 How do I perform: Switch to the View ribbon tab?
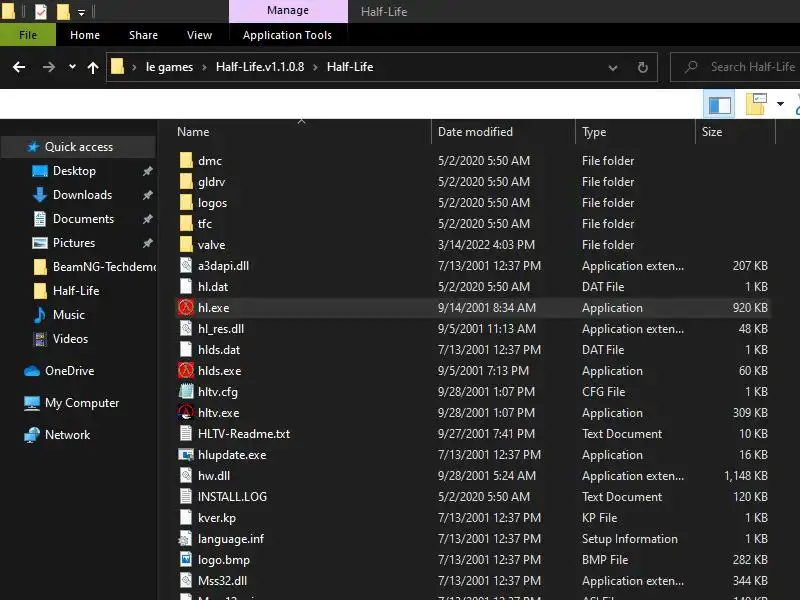pyautogui.click(x=199, y=35)
